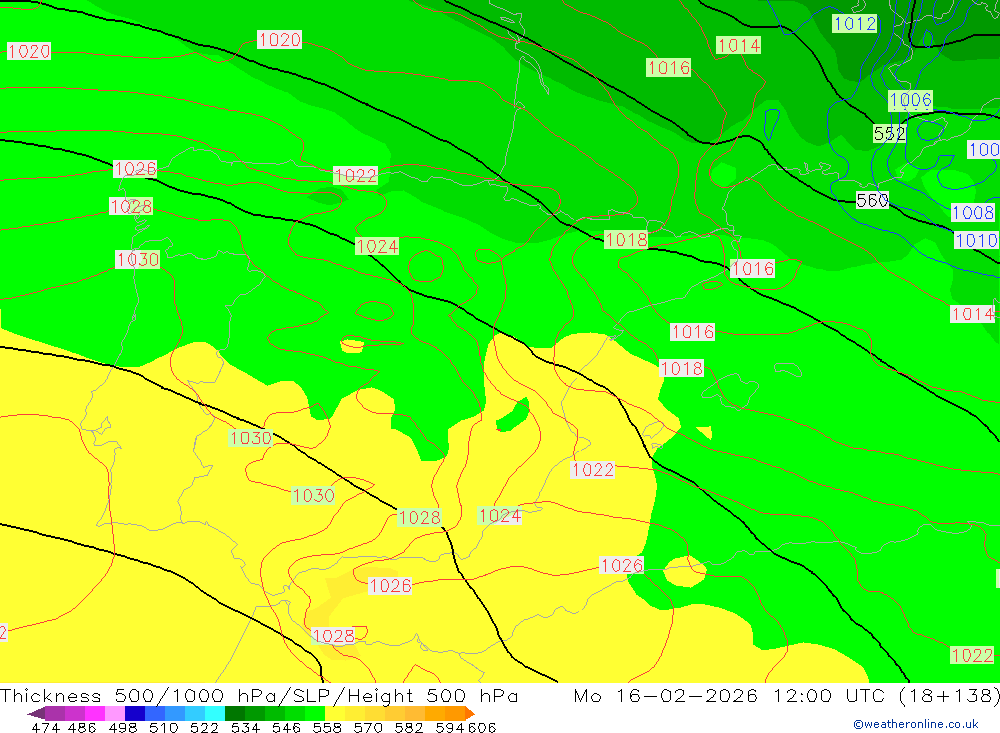Click the 546 legend value
The width and height of the screenshot is (1000, 733).
pos(286,727)
